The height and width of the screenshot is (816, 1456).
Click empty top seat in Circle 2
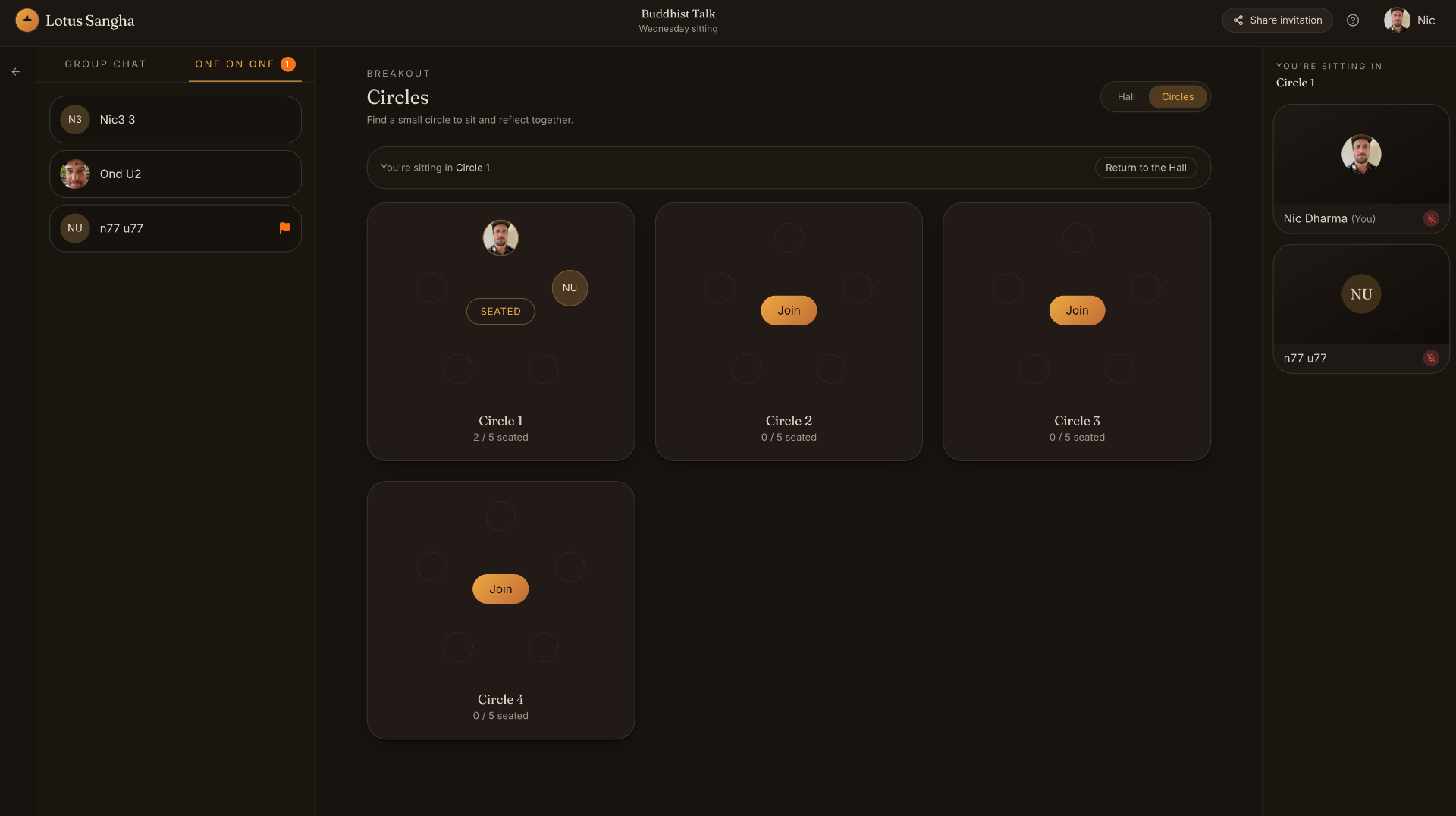coord(789,238)
